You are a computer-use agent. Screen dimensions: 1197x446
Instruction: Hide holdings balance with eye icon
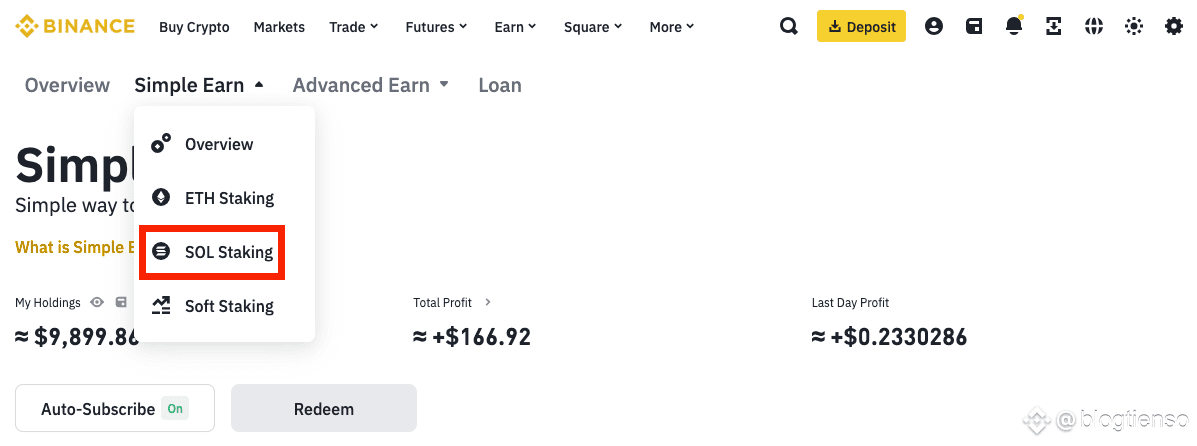coord(97,302)
